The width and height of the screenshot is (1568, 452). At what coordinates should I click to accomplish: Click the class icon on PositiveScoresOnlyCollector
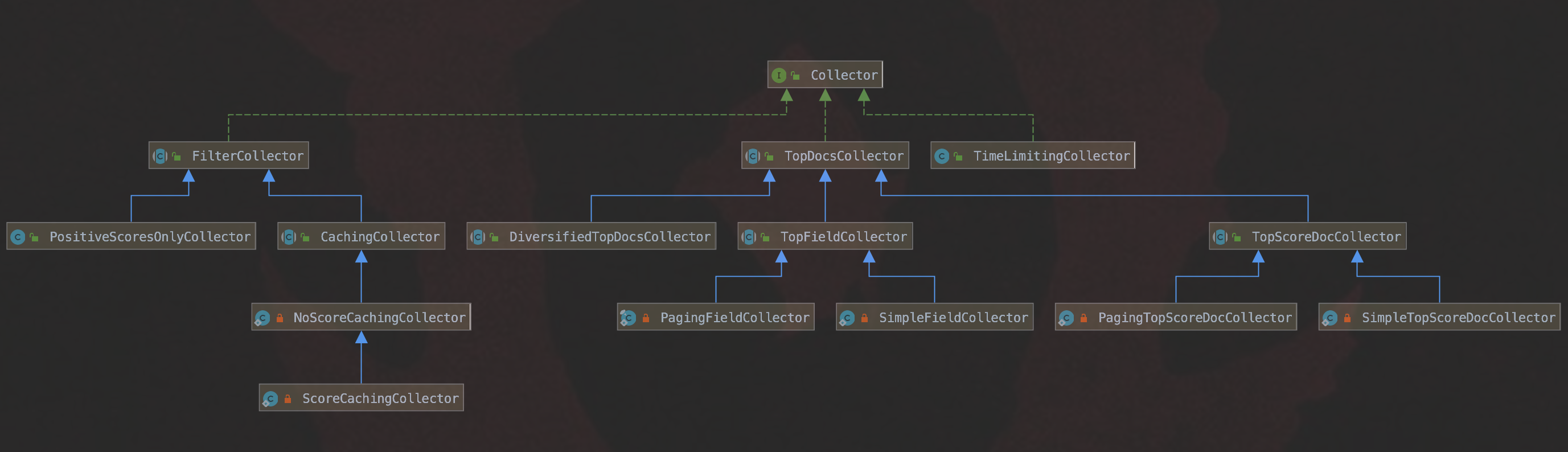tap(18, 237)
